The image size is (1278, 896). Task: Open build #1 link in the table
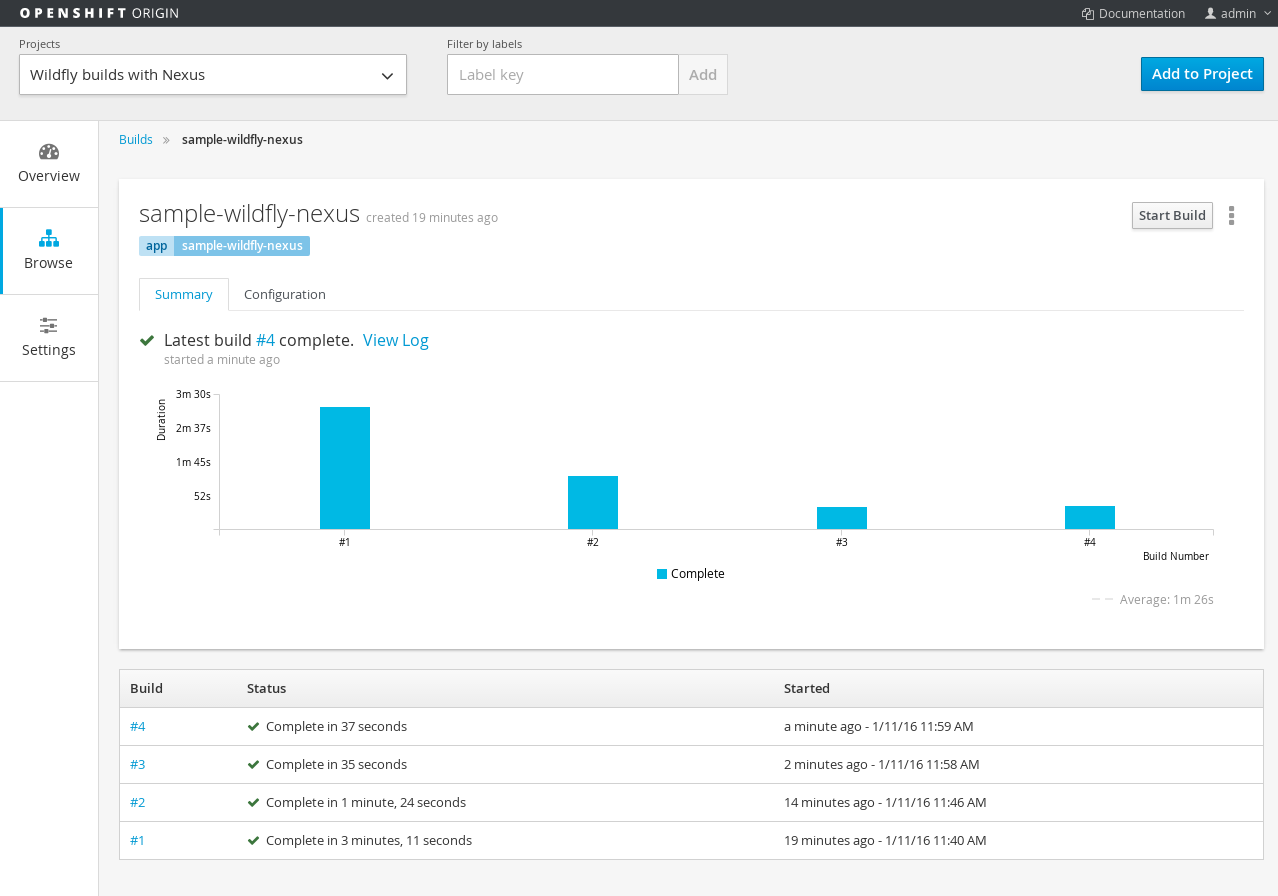[x=138, y=841]
